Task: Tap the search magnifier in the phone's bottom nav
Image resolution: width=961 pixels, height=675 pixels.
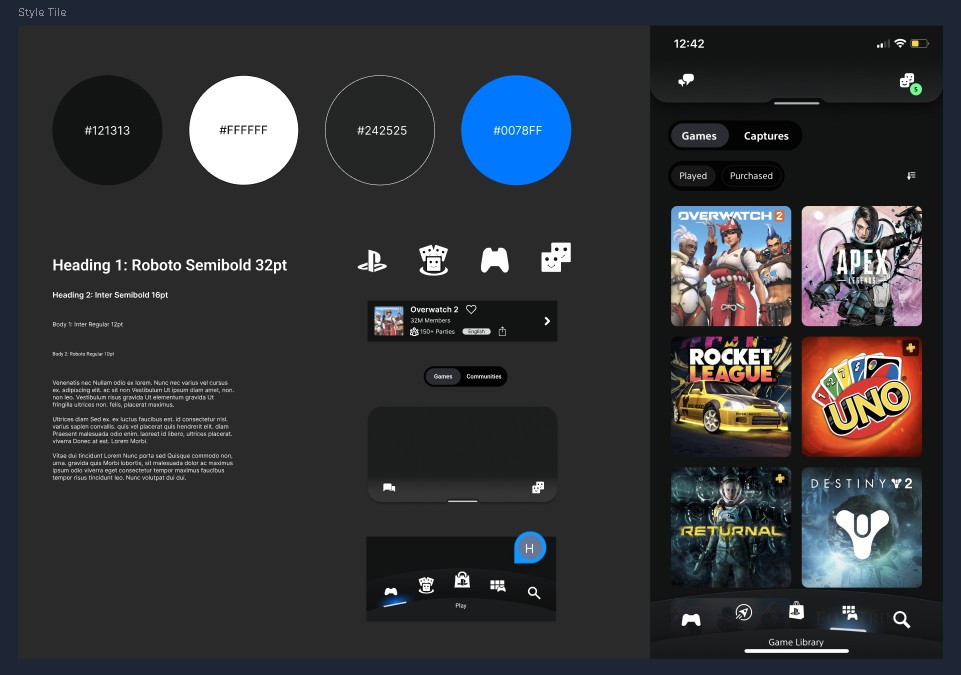Action: (x=902, y=619)
